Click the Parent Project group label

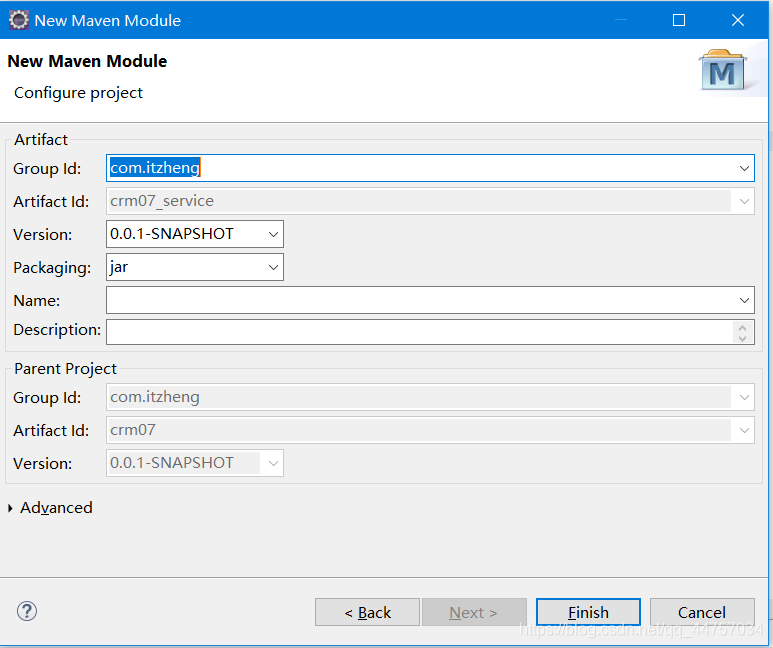point(66,369)
